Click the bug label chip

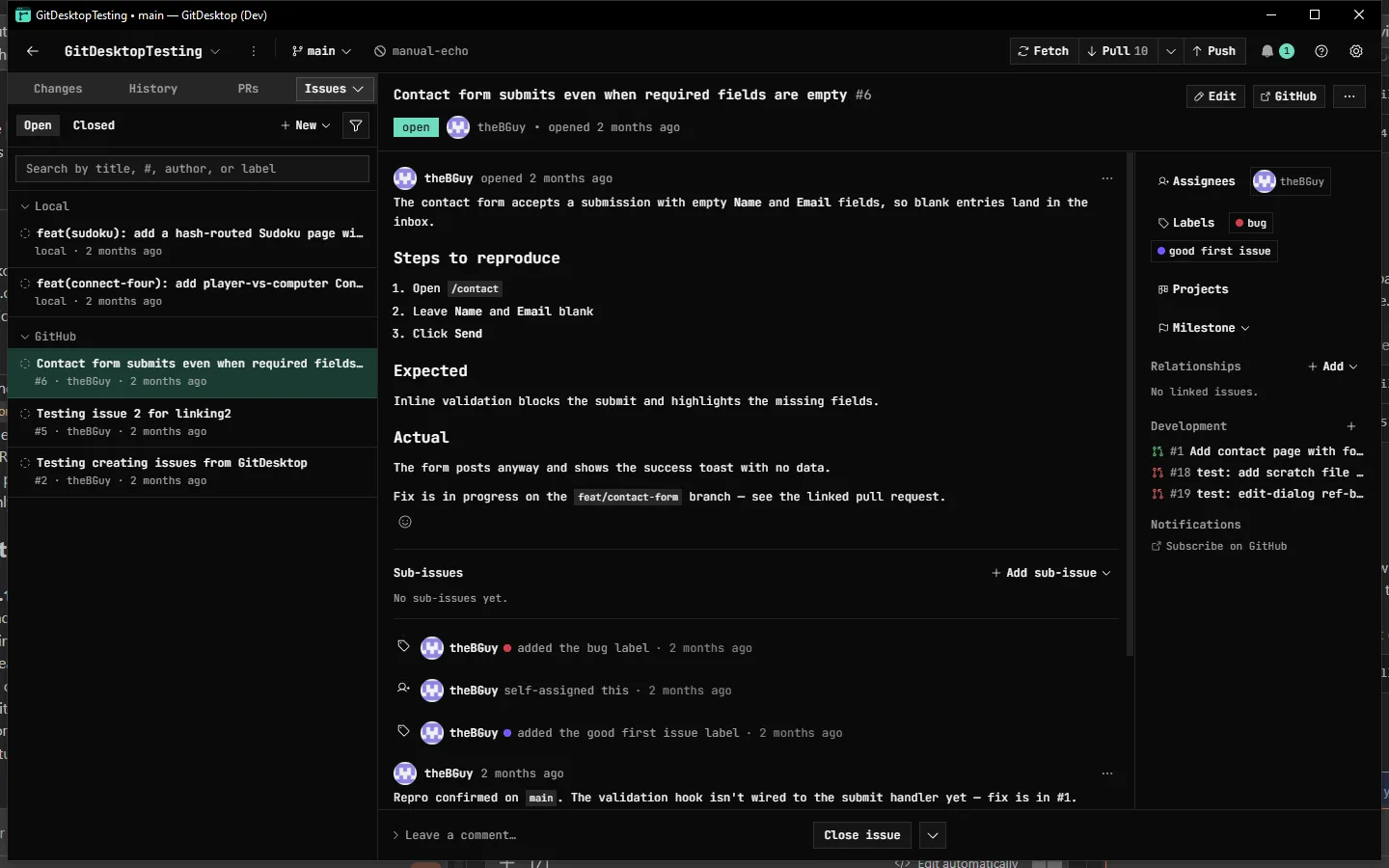(x=1251, y=223)
